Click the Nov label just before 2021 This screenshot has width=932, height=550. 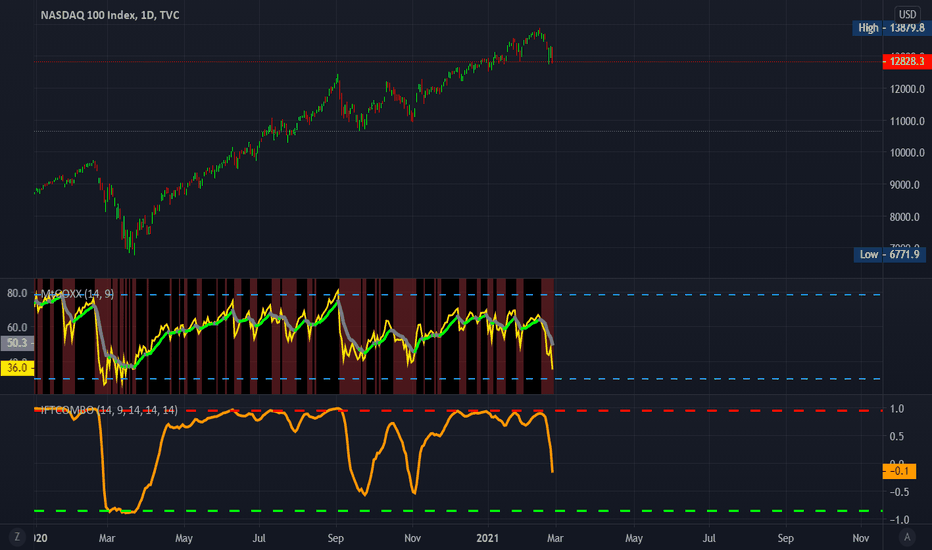point(413,538)
